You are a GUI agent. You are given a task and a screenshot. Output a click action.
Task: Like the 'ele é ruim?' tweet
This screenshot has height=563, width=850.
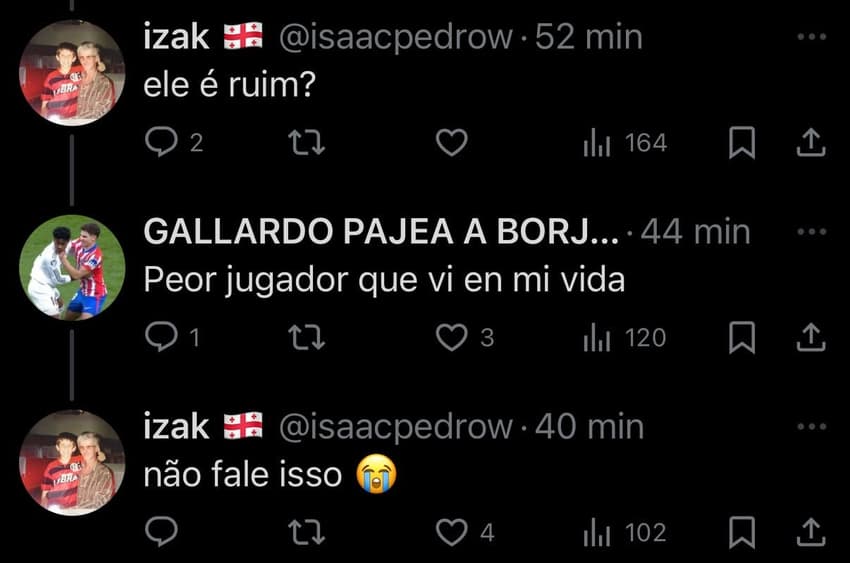click(x=452, y=143)
